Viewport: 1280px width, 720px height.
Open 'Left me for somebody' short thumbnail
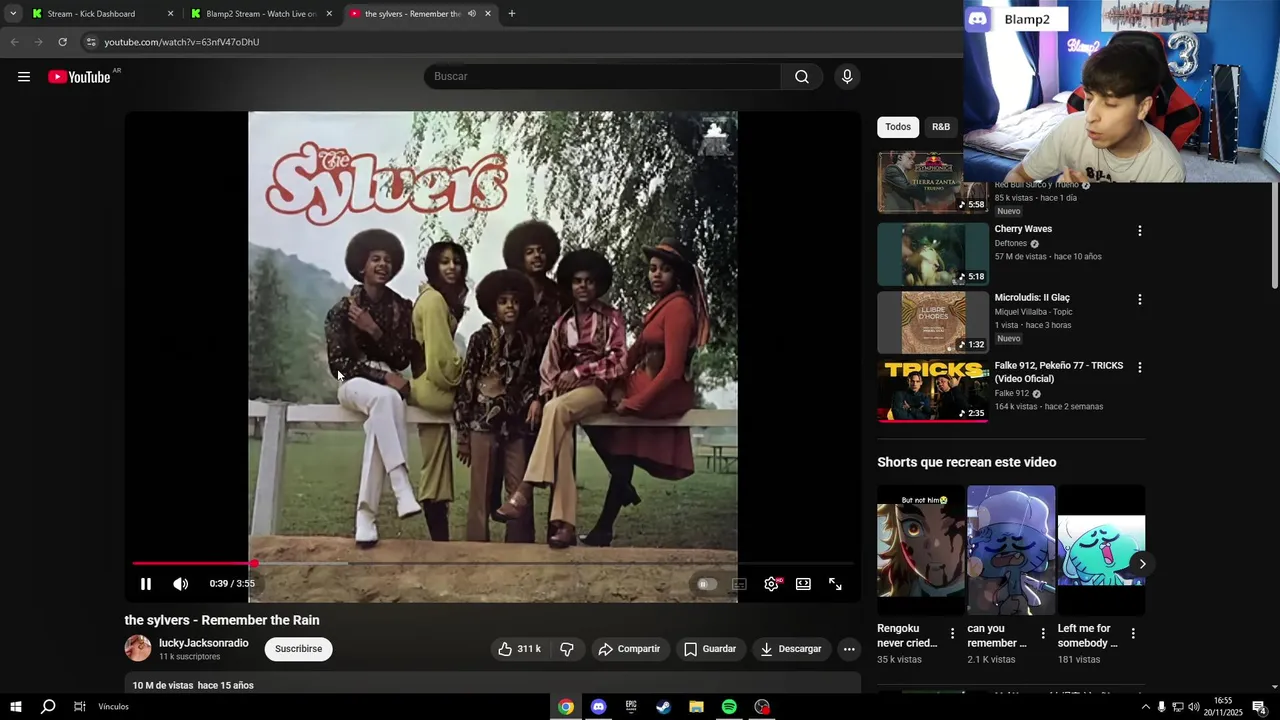[x=1101, y=550]
